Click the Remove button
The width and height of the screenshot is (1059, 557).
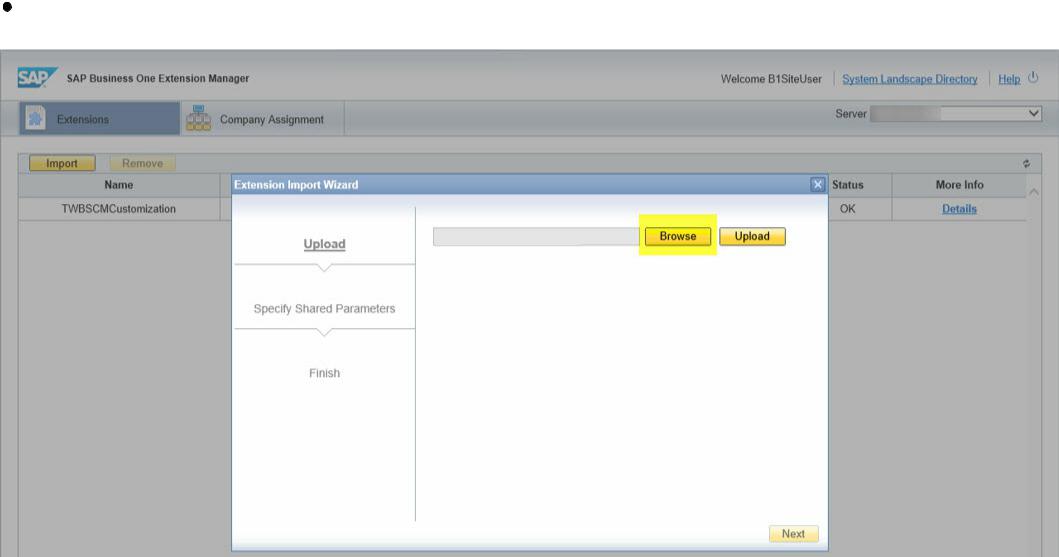click(143, 163)
